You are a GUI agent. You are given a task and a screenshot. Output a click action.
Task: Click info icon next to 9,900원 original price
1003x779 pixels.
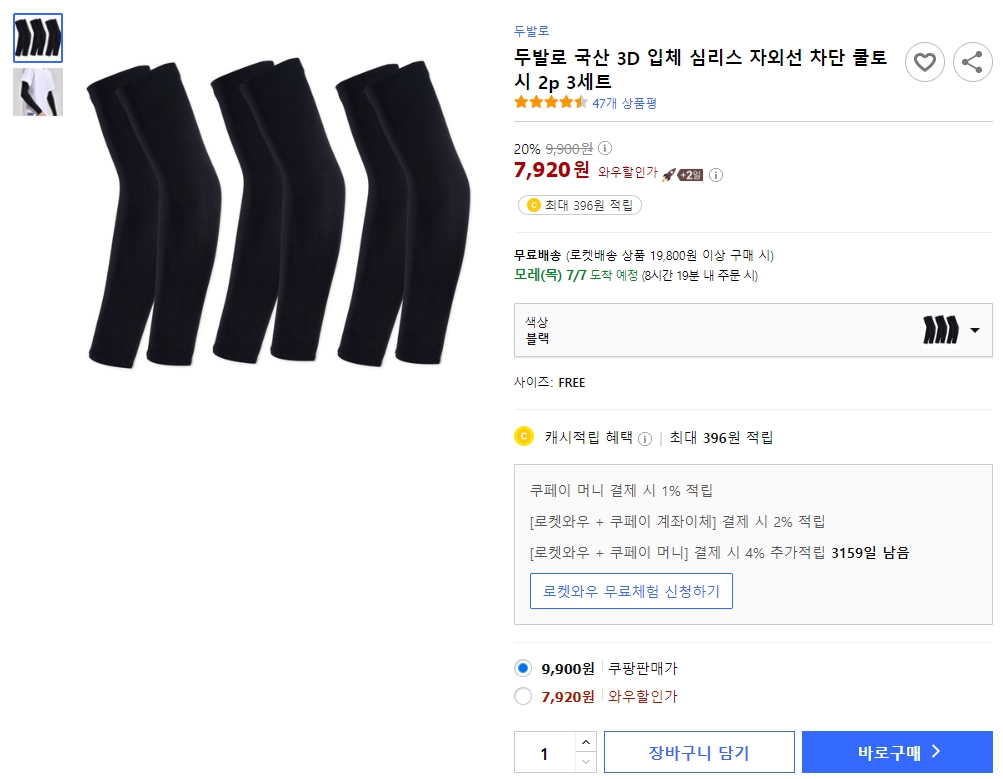point(607,146)
